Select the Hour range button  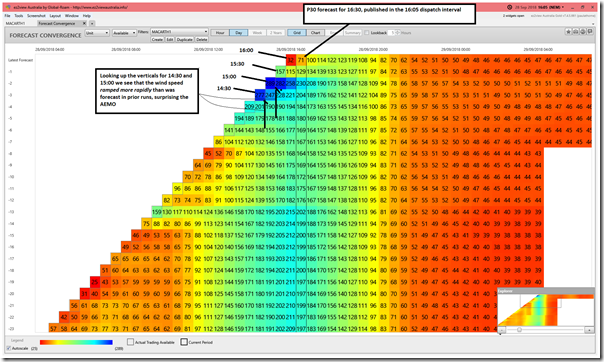pyautogui.click(x=220, y=33)
